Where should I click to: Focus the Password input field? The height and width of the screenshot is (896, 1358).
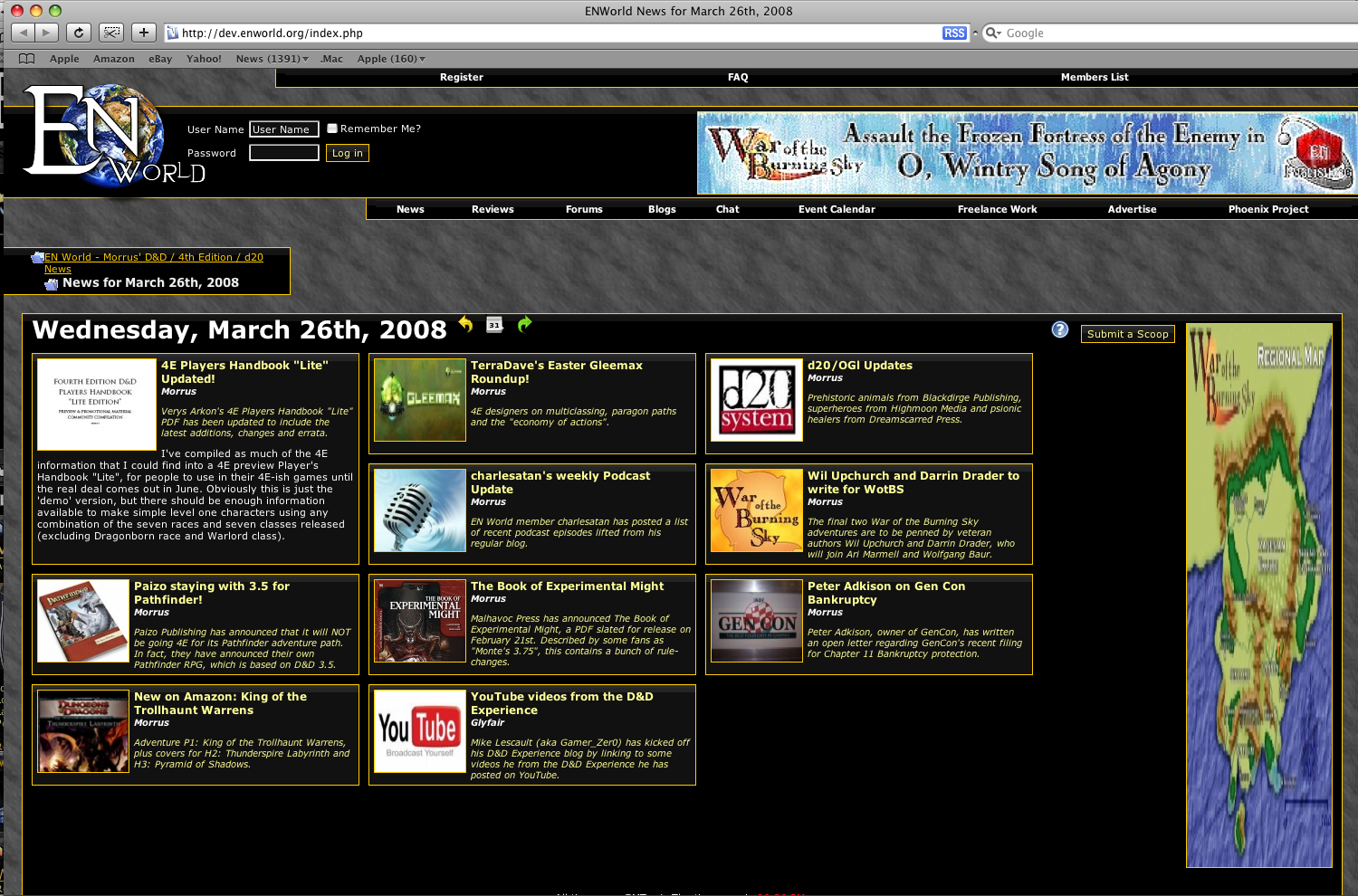[284, 153]
